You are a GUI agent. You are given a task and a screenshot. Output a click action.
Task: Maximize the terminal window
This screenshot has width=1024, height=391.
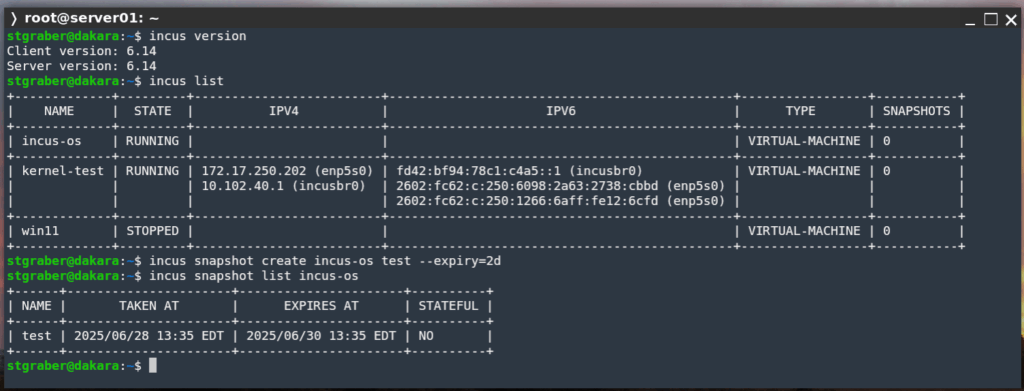(991, 19)
